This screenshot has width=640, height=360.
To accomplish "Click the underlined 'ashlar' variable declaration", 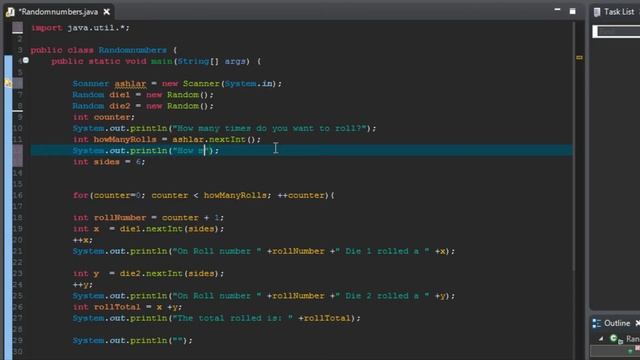I will pos(130,84).
